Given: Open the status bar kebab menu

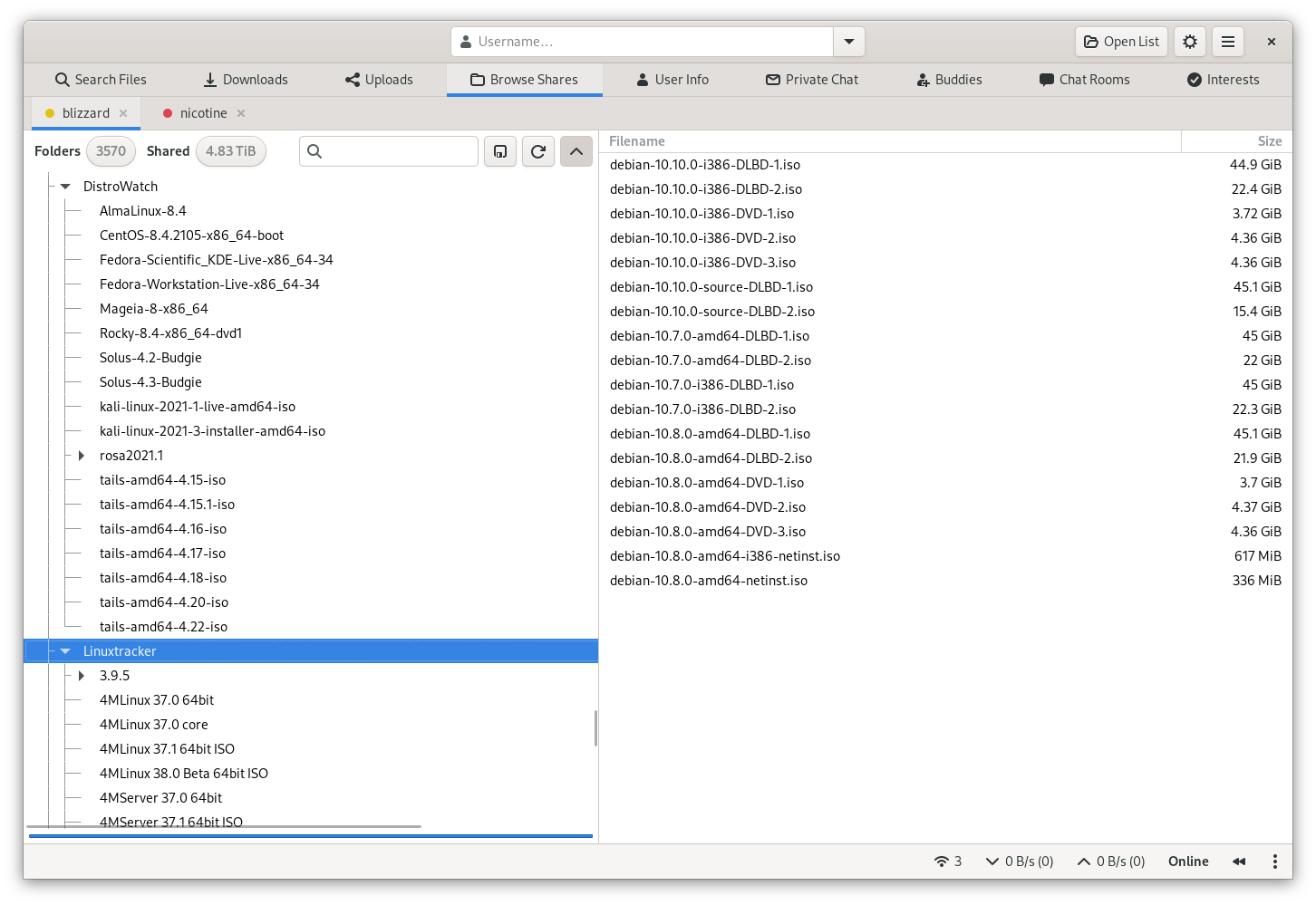Looking at the screenshot, I should pos(1274,862).
